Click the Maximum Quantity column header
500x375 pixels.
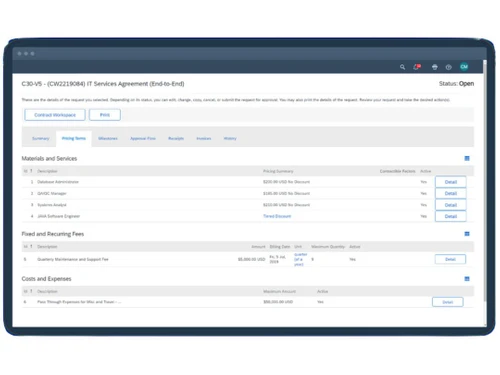coord(328,247)
